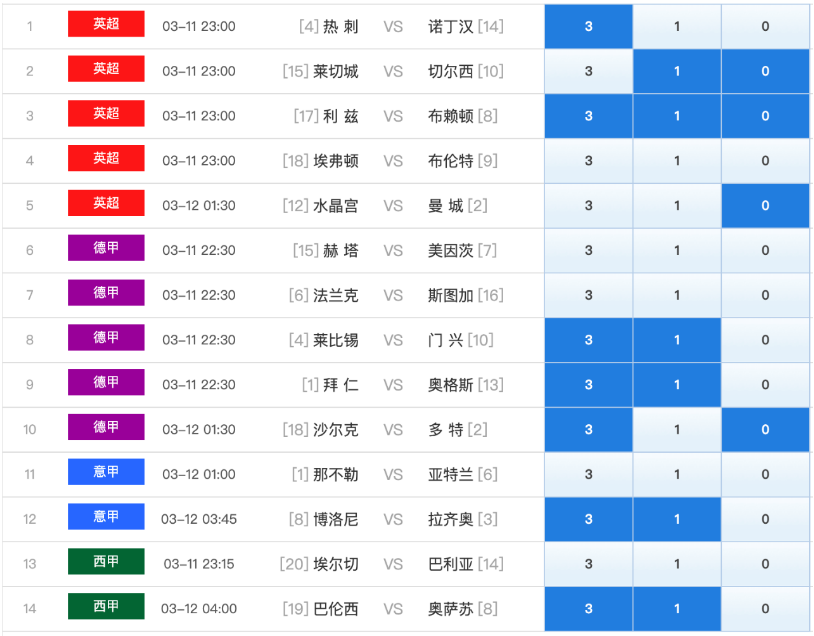Pick 0 for 埃弗顿 vs 布伦特
This screenshot has width=814, height=636.
click(x=765, y=161)
